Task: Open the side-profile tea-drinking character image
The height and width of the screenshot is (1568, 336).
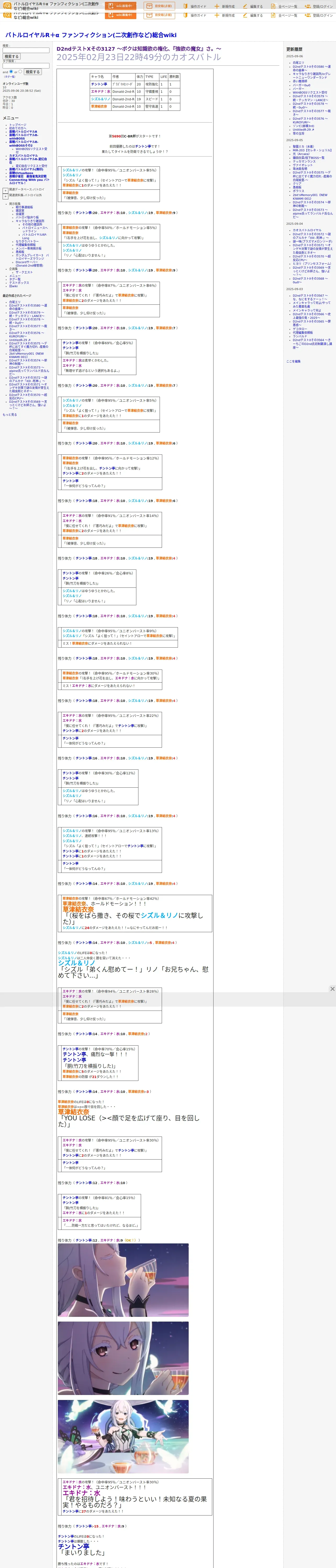Action: click(x=123, y=1280)
